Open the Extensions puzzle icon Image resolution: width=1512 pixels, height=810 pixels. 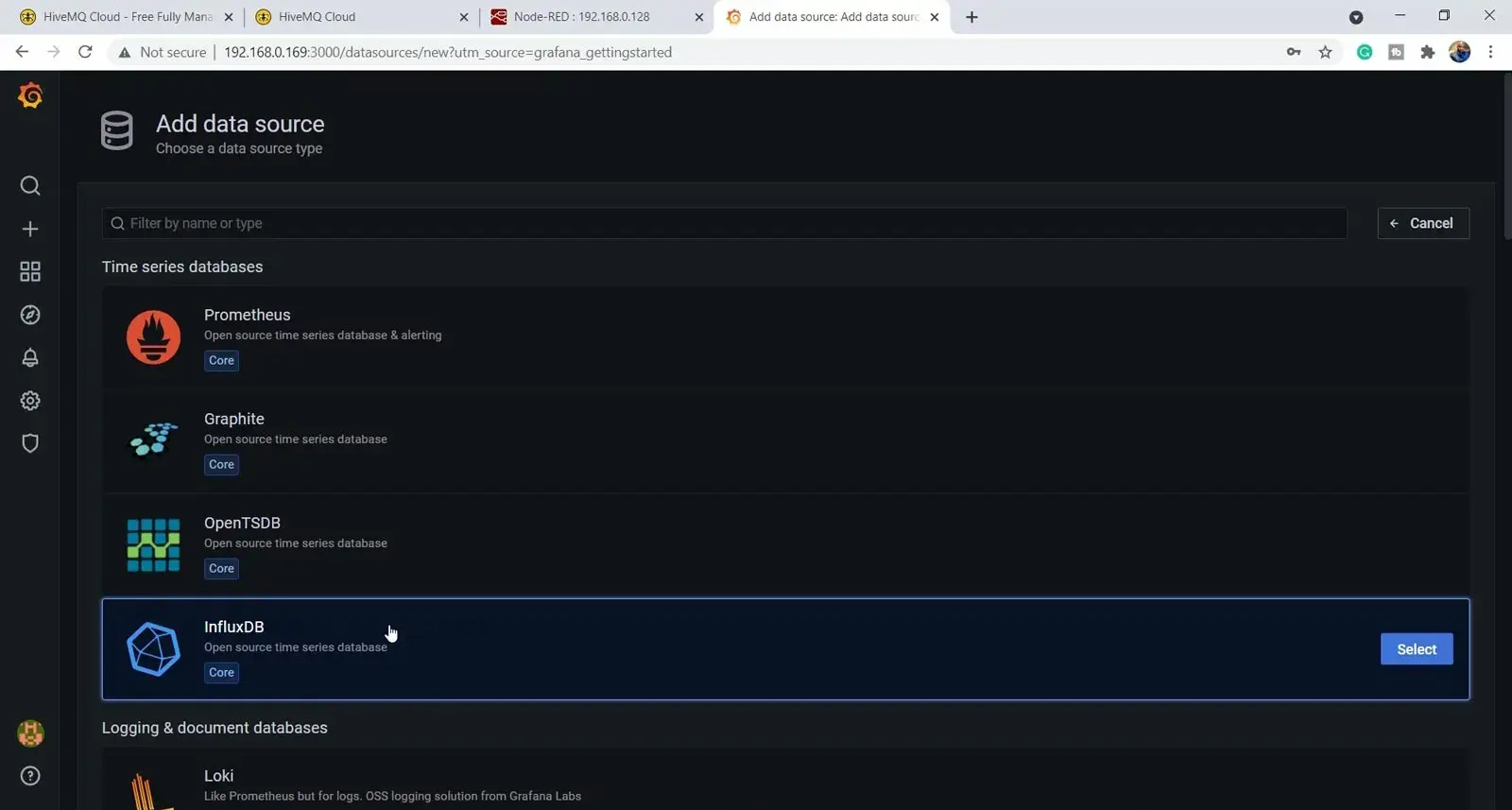[x=1428, y=52]
